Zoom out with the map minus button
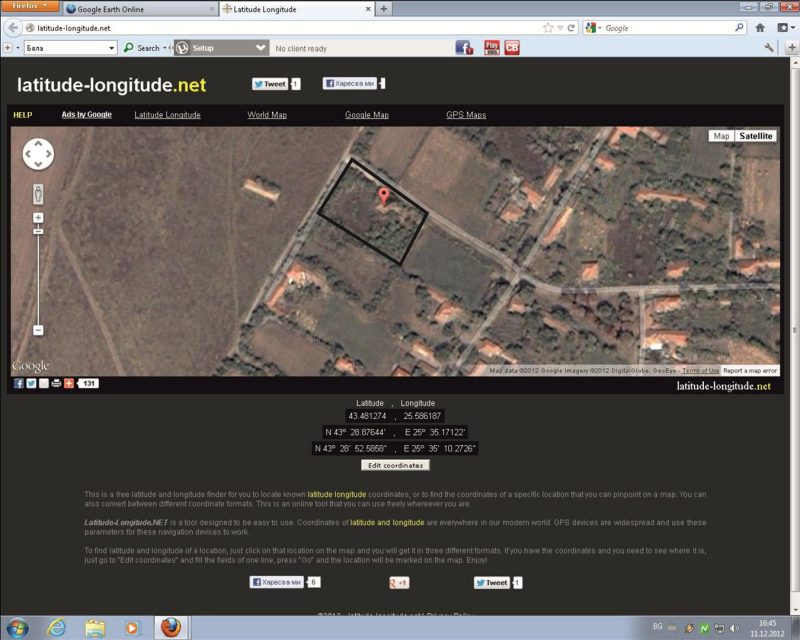The width and height of the screenshot is (800, 640). tap(38, 330)
